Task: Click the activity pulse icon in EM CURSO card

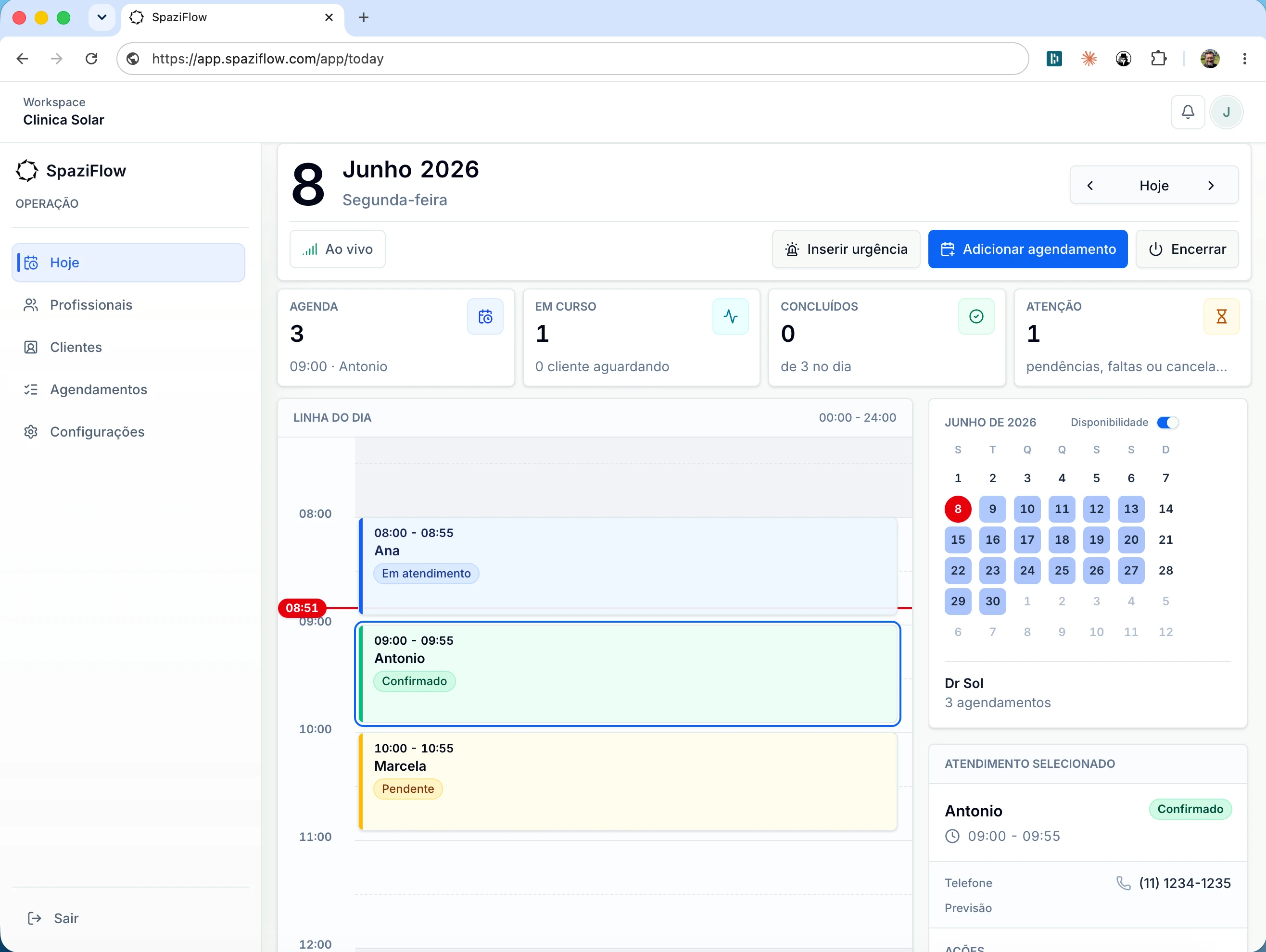Action: point(730,316)
